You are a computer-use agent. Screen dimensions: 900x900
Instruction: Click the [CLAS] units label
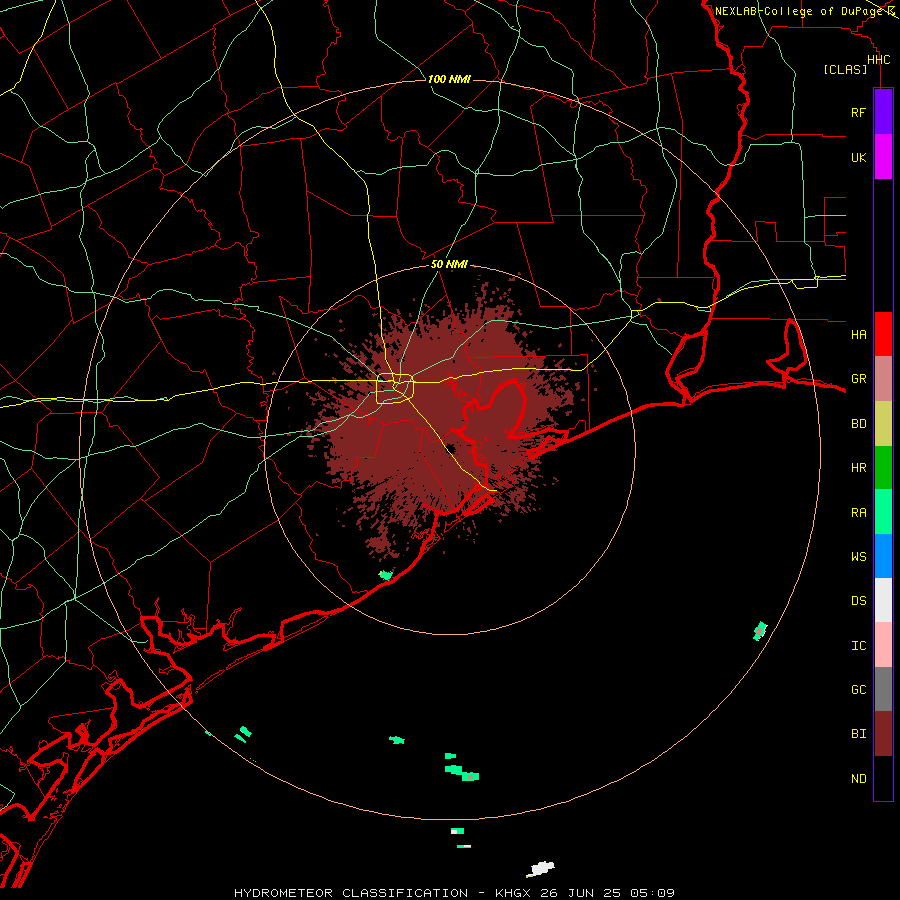pyautogui.click(x=845, y=69)
